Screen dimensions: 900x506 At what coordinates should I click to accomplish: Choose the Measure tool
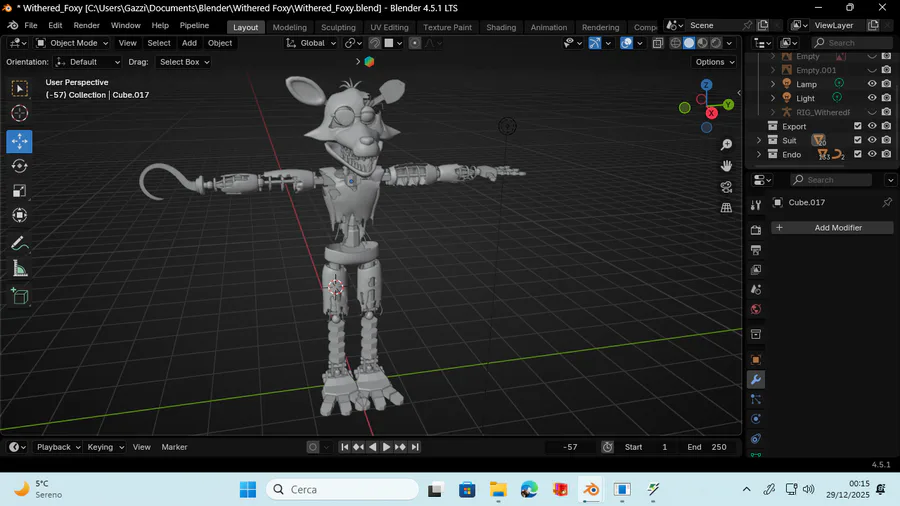click(19, 268)
